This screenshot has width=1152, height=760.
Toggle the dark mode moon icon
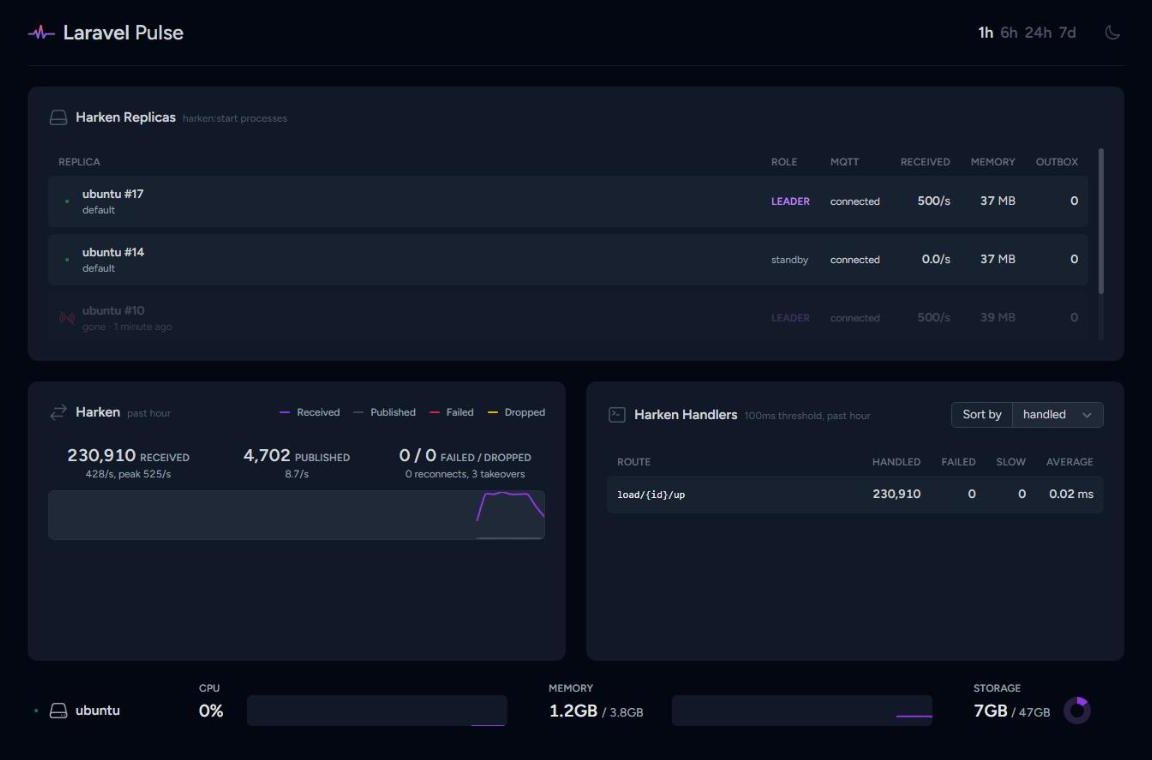click(x=1112, y=32)
